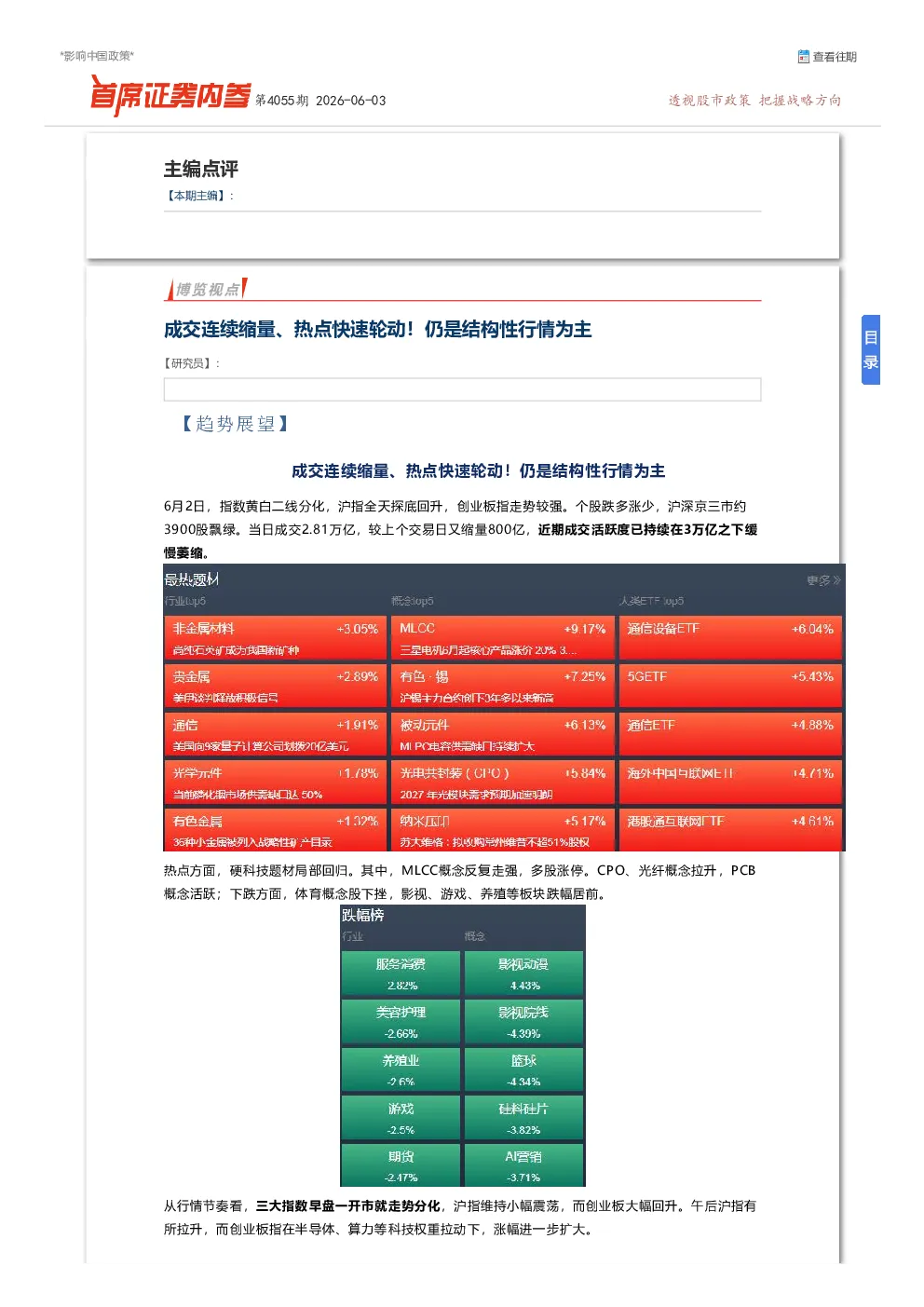Click the ETF top5 column header

pos(651,601)
